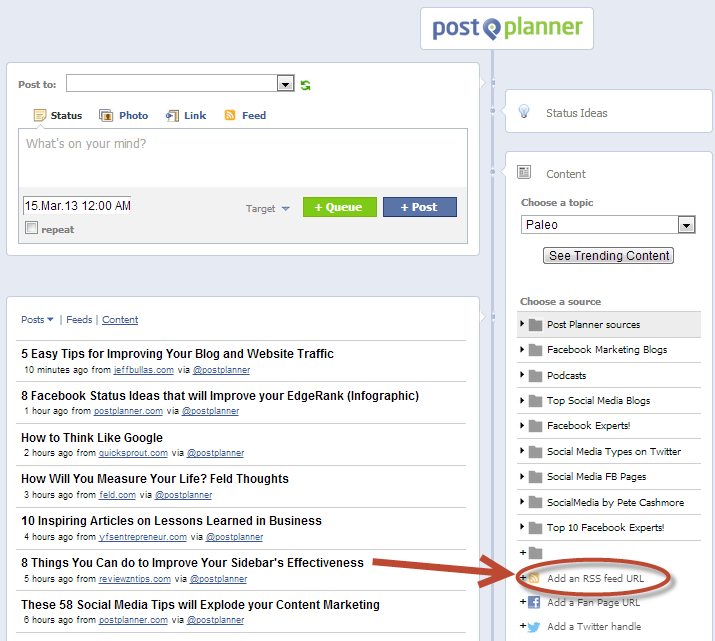Click the blue + Post button
The width and height of the screenshot is (715, 641).
click(x=420, y=207)
